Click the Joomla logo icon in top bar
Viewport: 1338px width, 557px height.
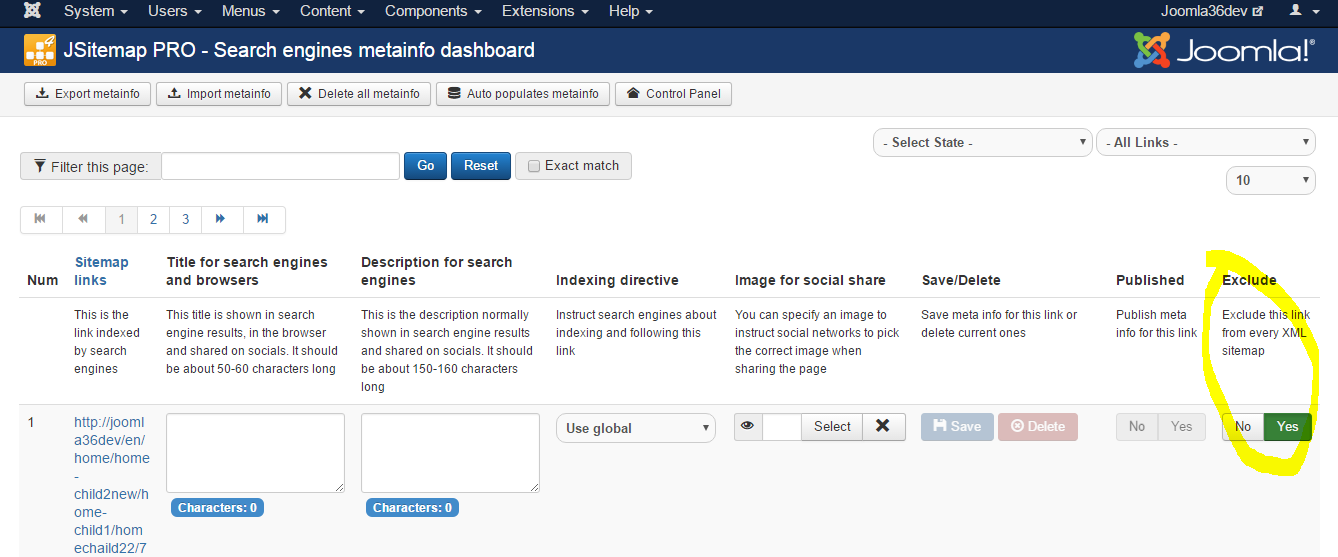click(32, 11)
